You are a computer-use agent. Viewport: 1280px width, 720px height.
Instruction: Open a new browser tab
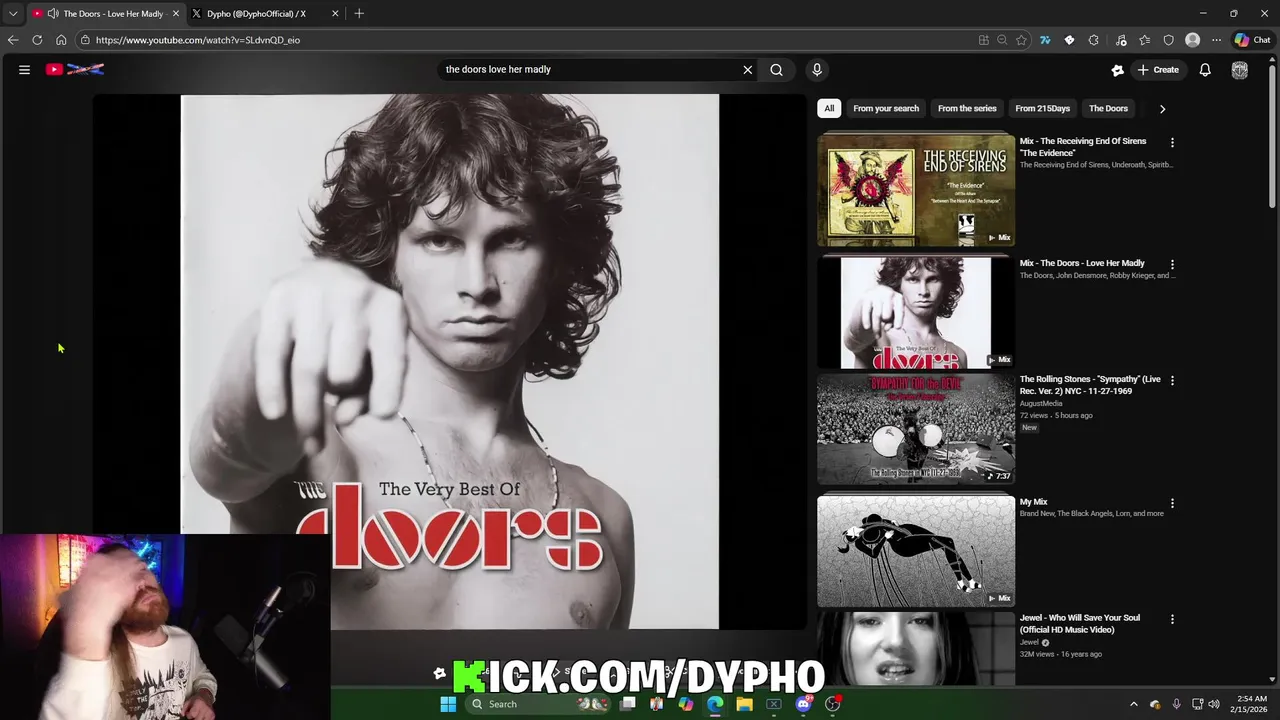[359, 14]
